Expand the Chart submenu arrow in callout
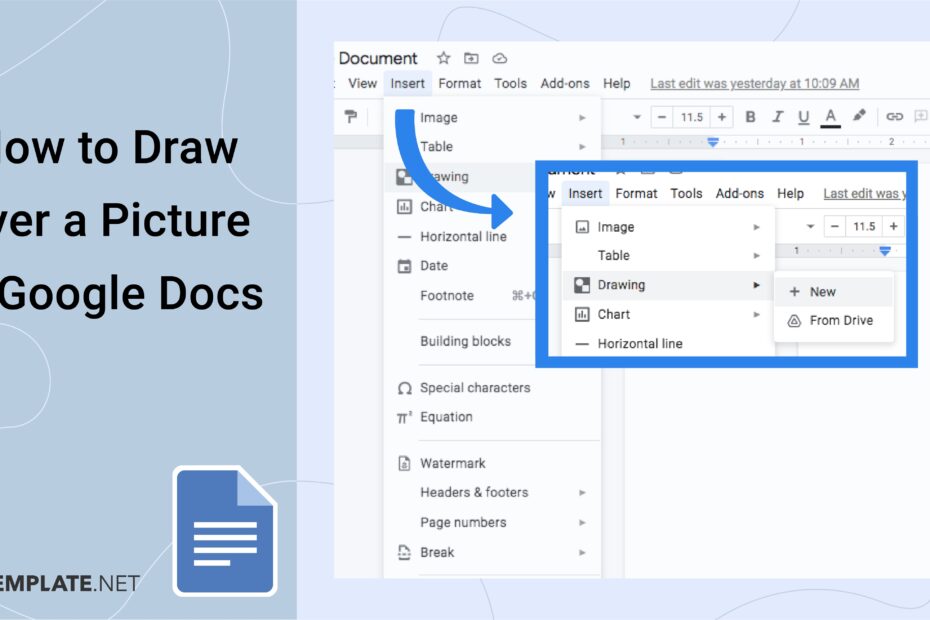The image size is (930, 620). click(756, 314)
